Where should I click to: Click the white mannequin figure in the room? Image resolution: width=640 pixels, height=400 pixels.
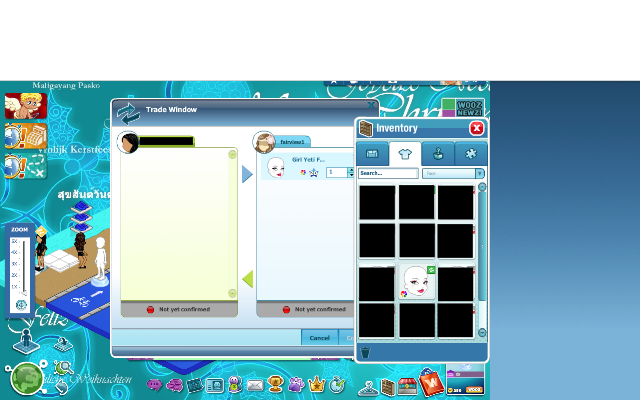click(x=100, y=261)
